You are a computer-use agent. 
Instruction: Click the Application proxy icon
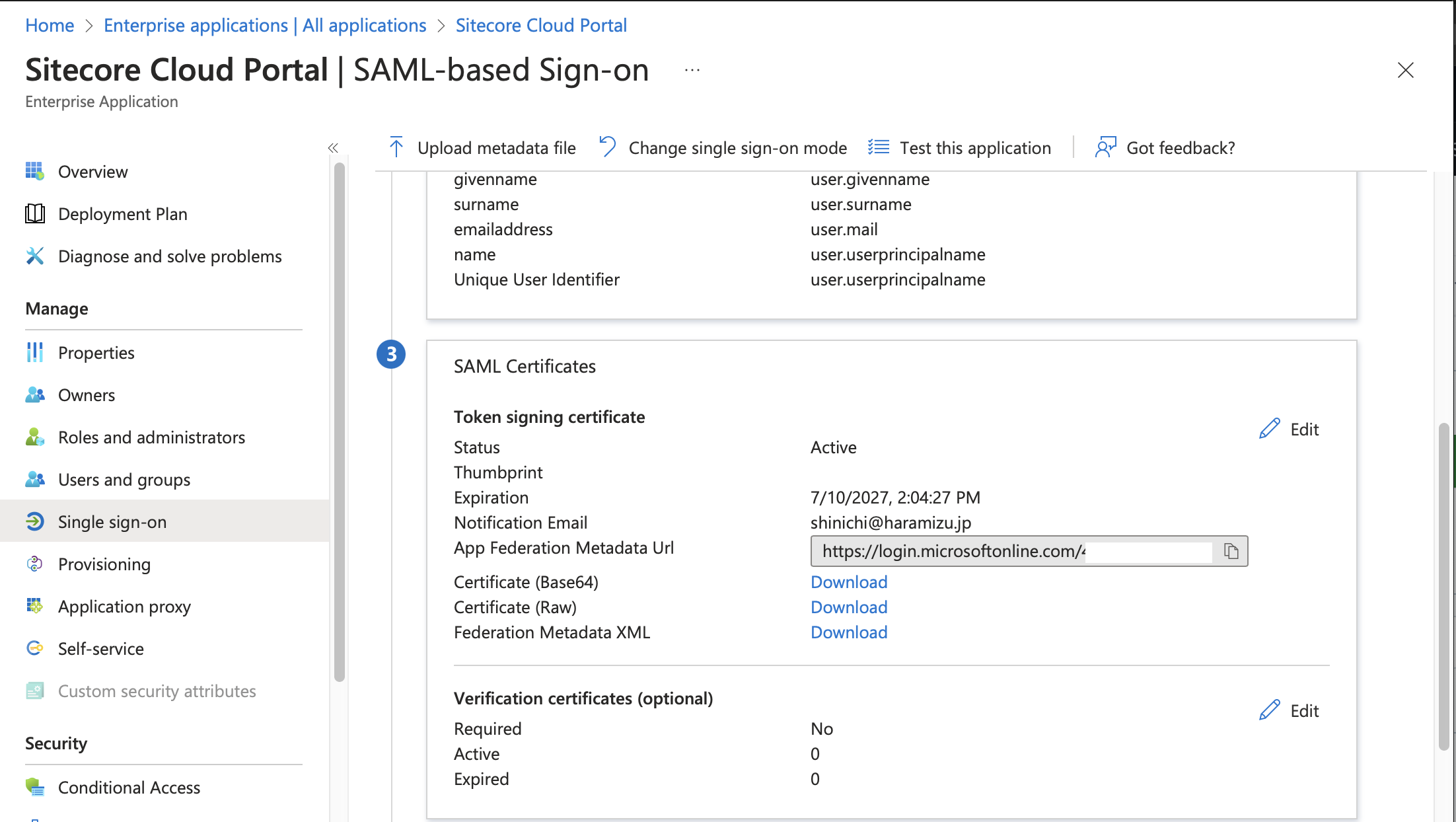(35, 606)
